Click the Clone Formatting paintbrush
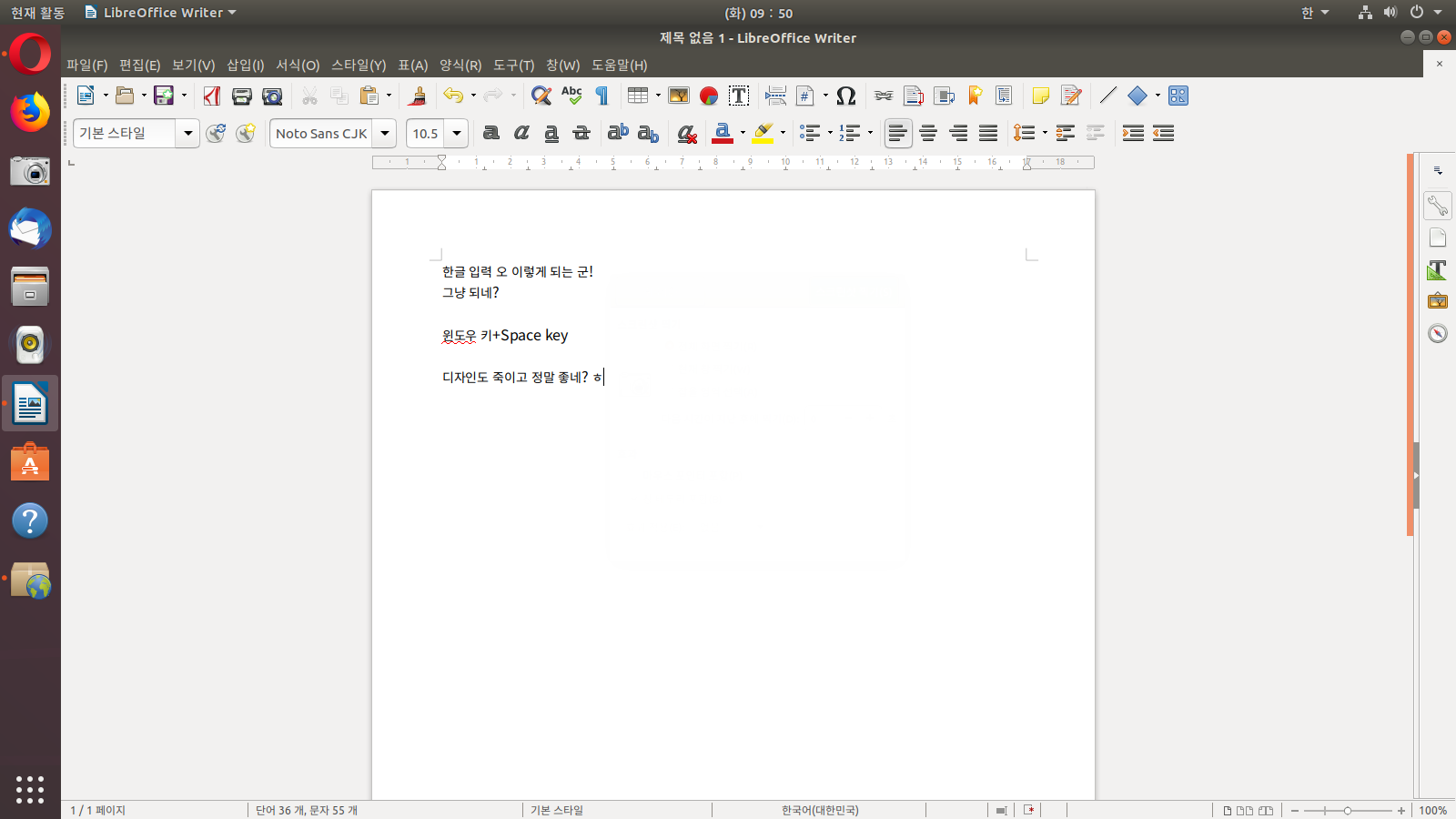1456x819 pixels. pos(419,96)
